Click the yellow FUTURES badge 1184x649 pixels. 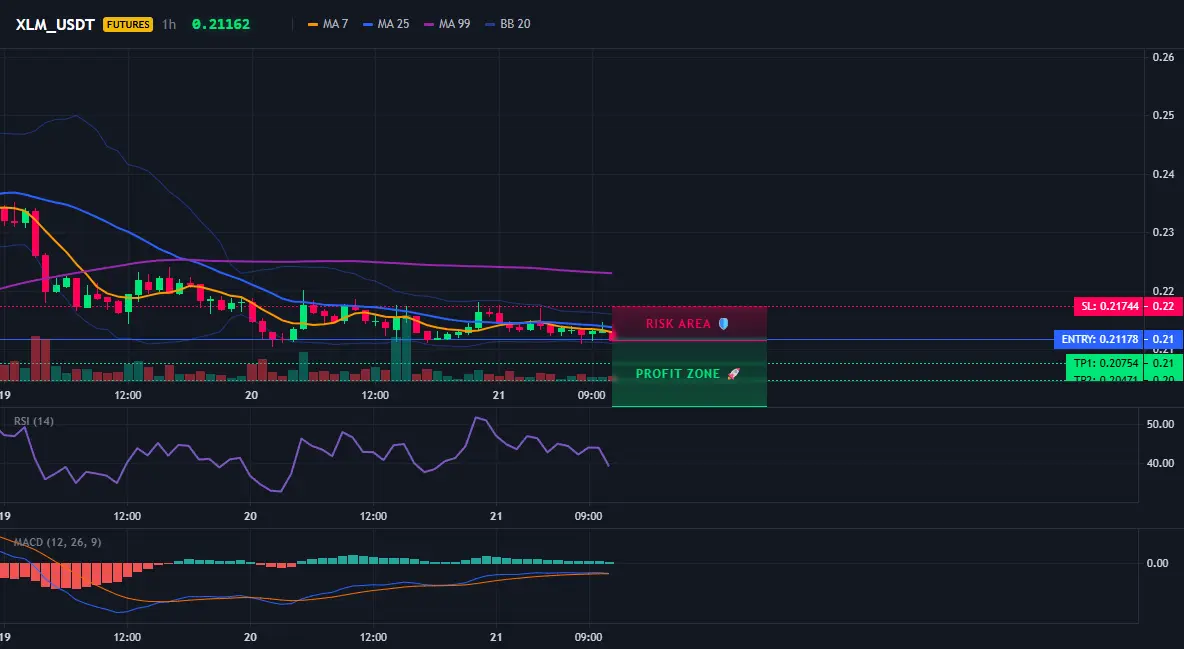128,24
